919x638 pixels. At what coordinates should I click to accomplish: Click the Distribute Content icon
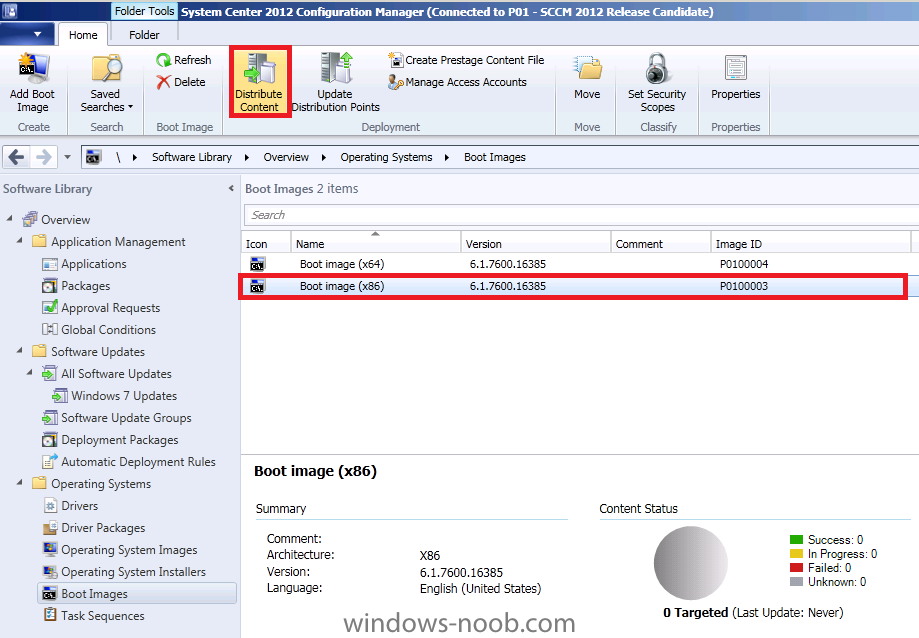(x=259, y=68)
